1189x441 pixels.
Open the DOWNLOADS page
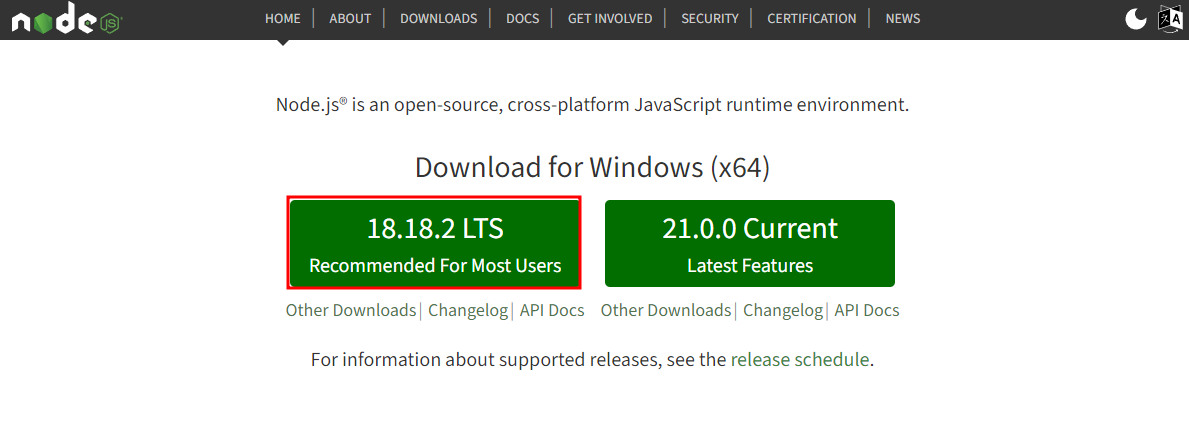[x=438, y=19]
